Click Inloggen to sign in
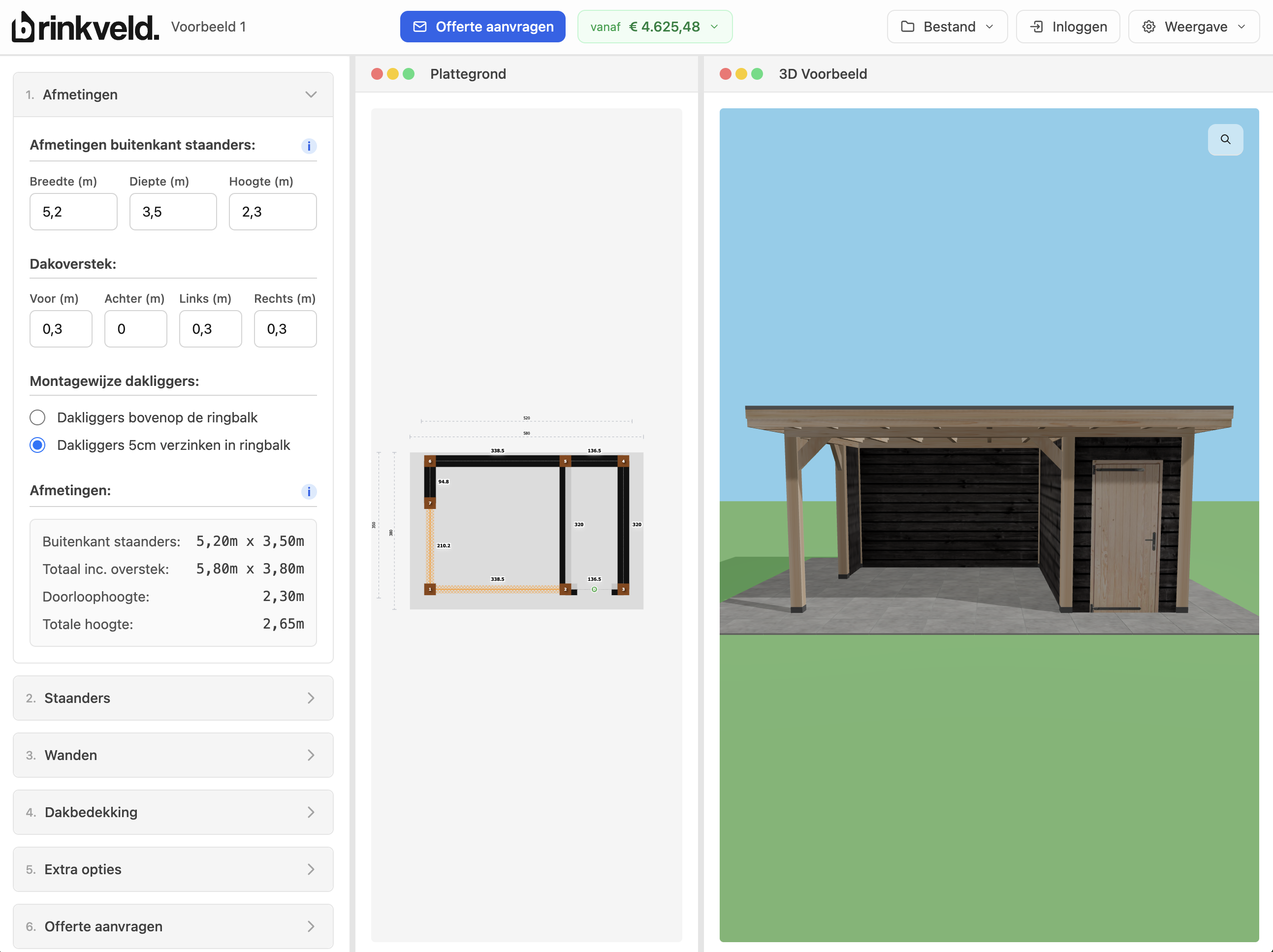 pyautogui.click(x=1068, y=27)
